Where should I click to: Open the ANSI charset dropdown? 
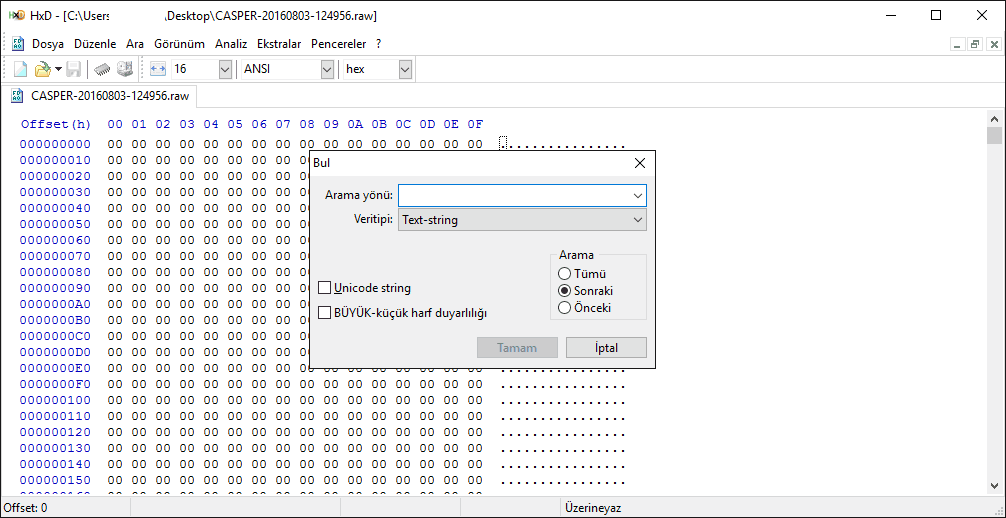[327, 69]
